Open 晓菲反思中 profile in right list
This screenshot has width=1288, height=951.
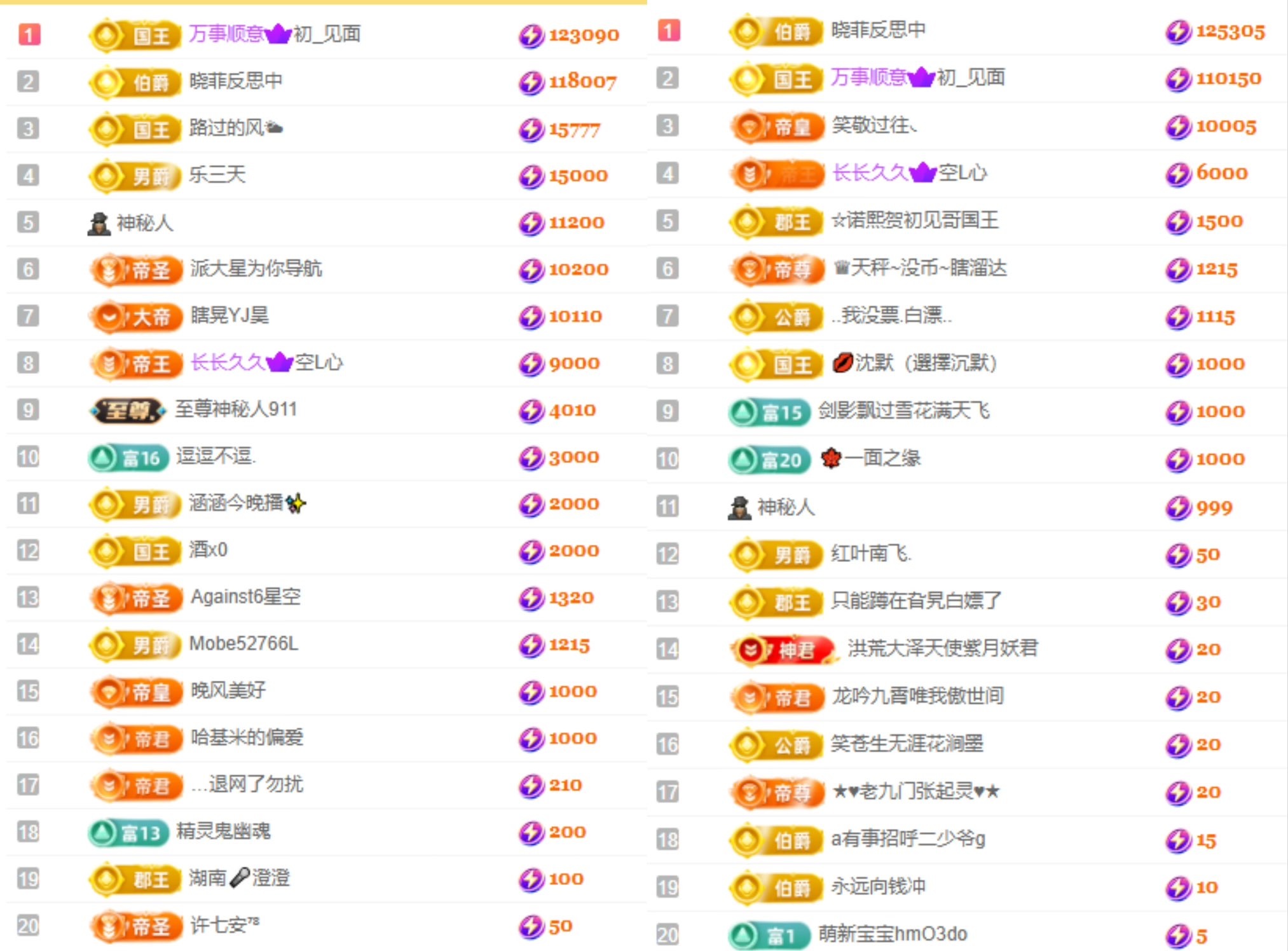pos(878,30)
